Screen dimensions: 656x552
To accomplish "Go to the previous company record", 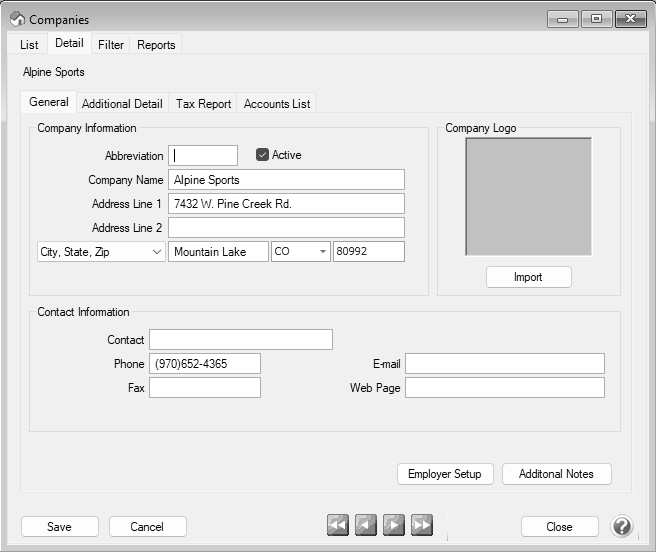I will pyautogui.click(x=366, y=526).
